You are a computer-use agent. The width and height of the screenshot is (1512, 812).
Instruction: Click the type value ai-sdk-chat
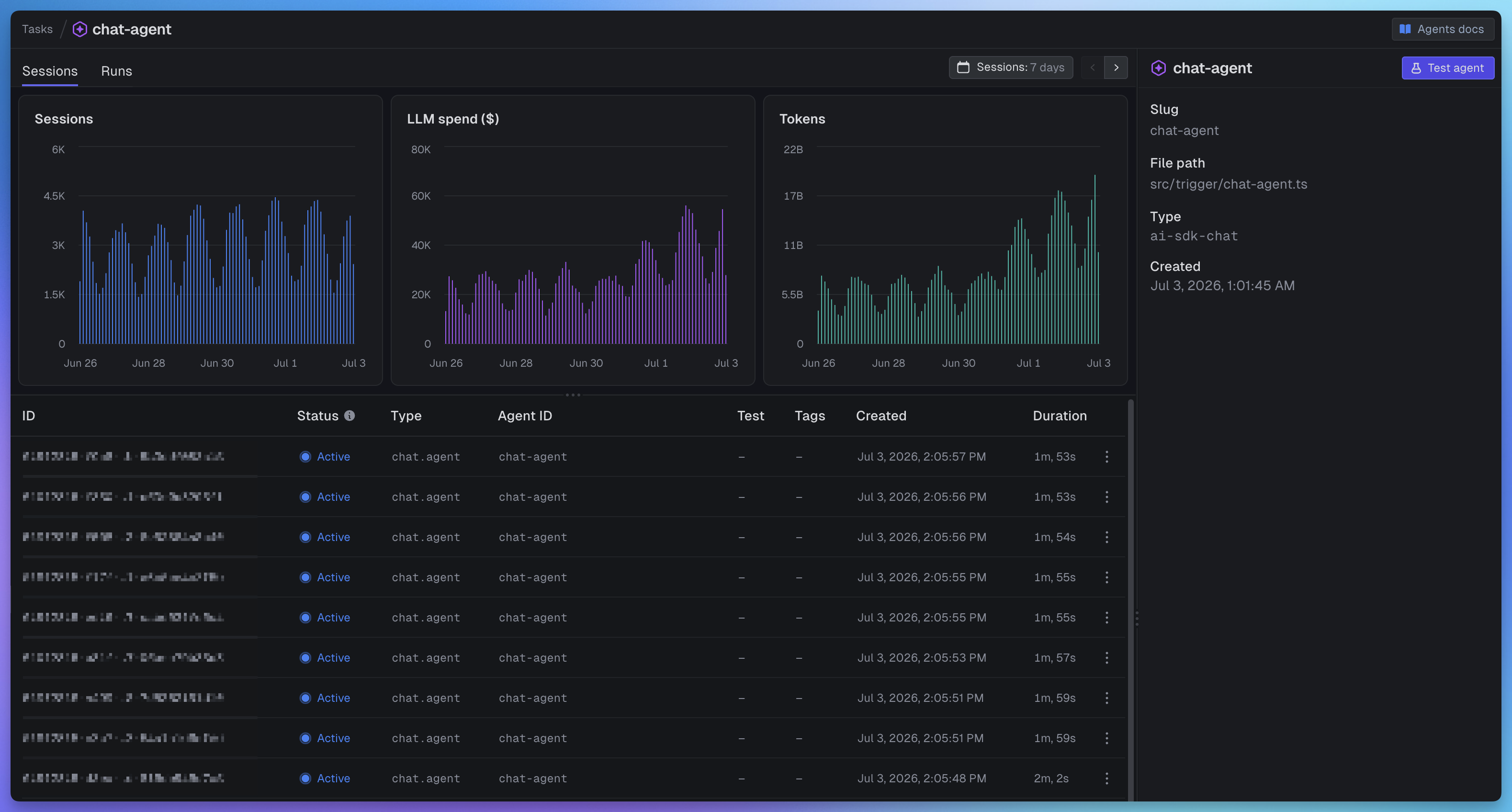click(1194, 236)
